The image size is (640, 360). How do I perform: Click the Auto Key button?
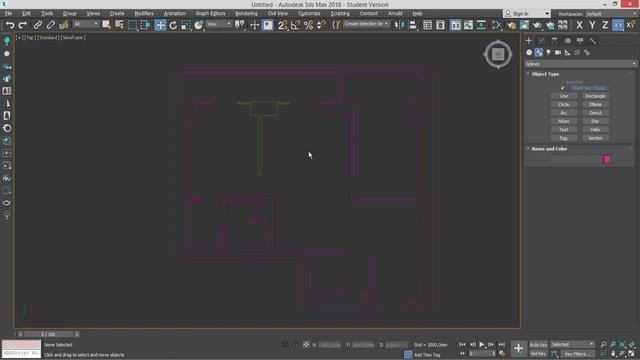[x=538, y=345]
